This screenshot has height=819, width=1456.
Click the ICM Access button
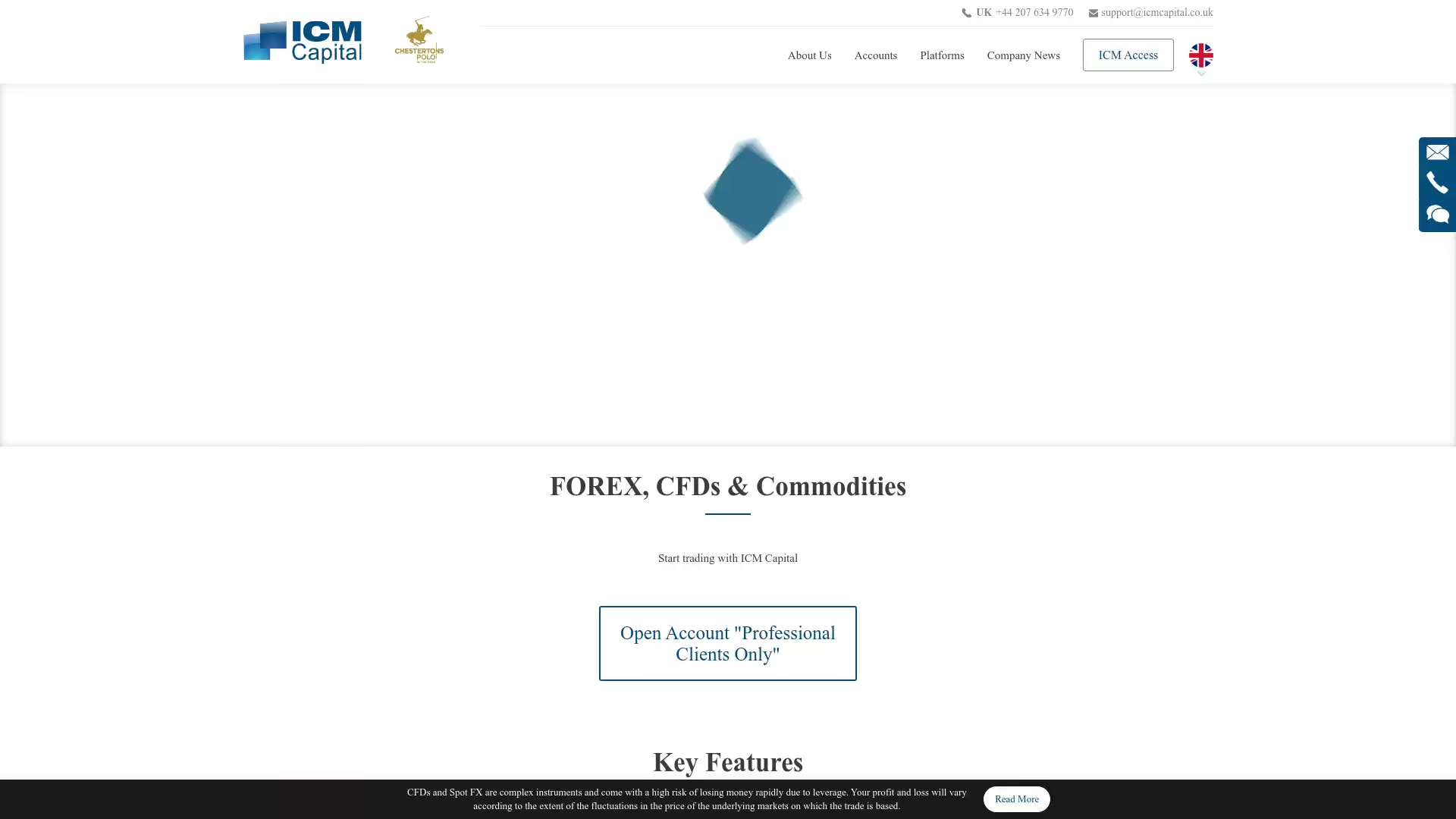(x=1128, y=55)
